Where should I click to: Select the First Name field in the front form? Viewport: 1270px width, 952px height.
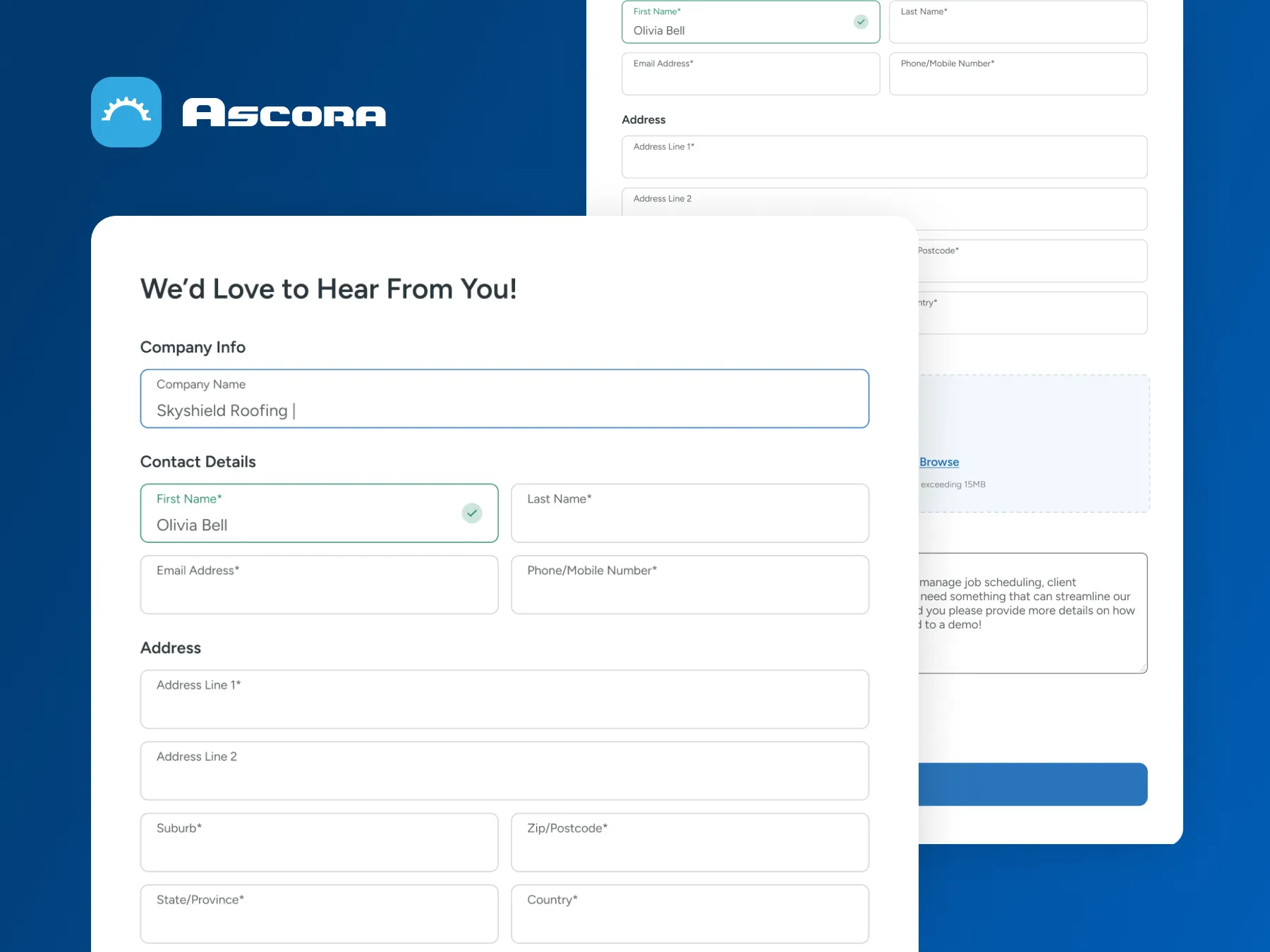pyautogui.click(x=319, y=513)
